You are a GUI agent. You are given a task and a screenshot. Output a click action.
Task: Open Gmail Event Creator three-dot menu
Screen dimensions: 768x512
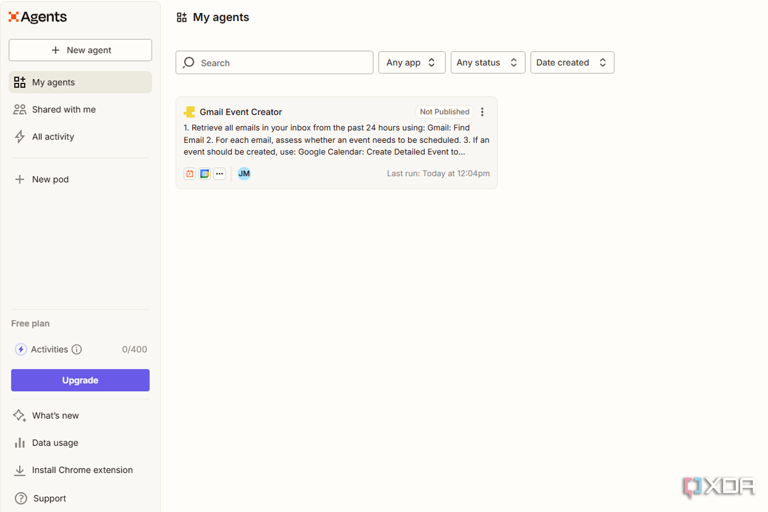[x=482, y=112]
